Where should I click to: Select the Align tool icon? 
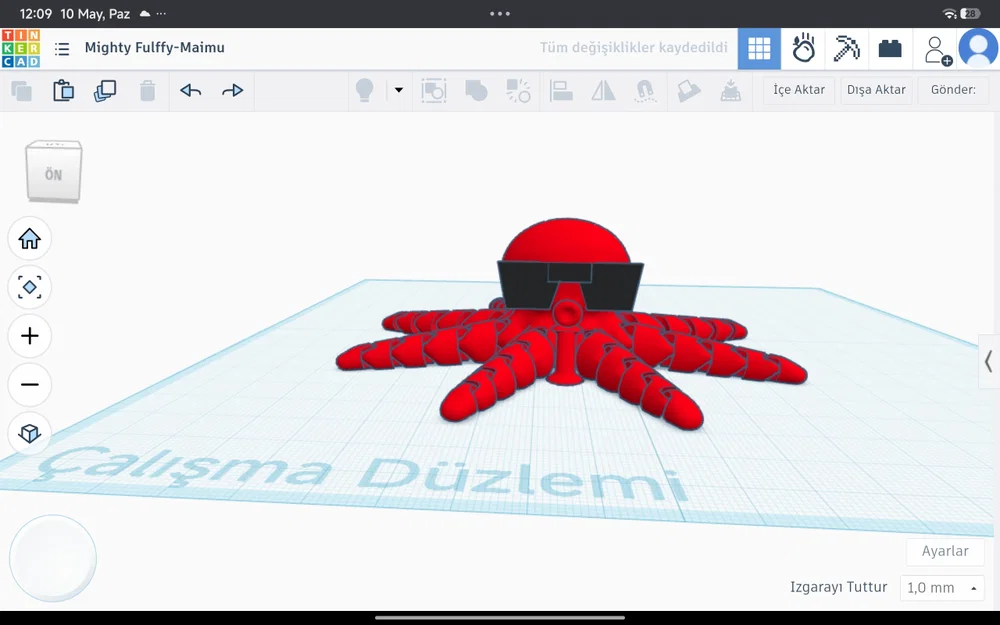click(561, 91)
